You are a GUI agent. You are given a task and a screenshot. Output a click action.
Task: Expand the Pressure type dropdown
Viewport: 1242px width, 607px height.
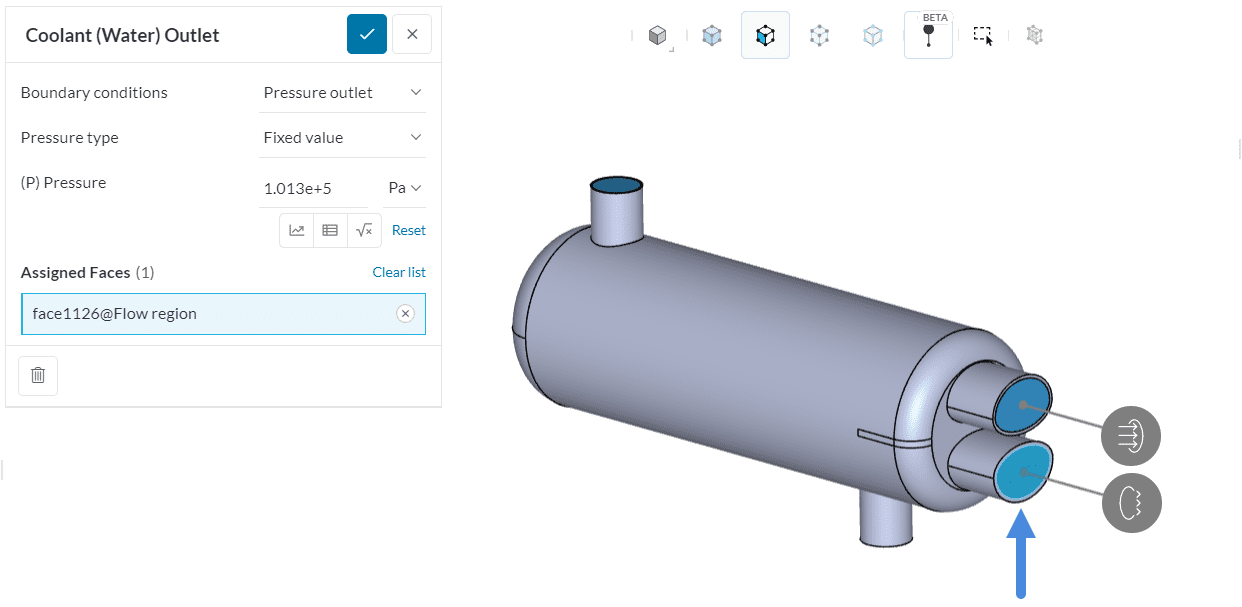coord(342,138)
